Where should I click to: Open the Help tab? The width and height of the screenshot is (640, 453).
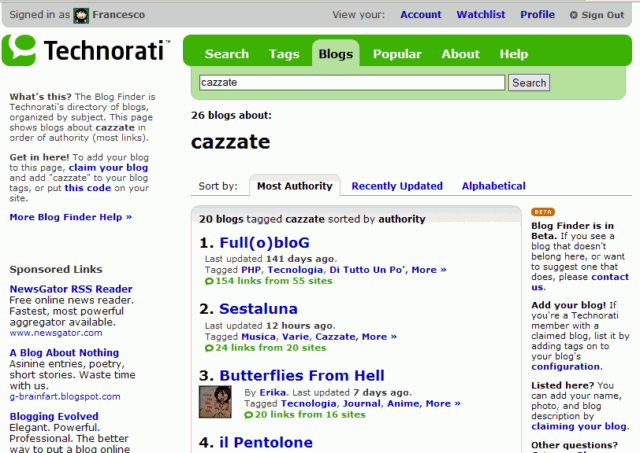tap(513, 54)
